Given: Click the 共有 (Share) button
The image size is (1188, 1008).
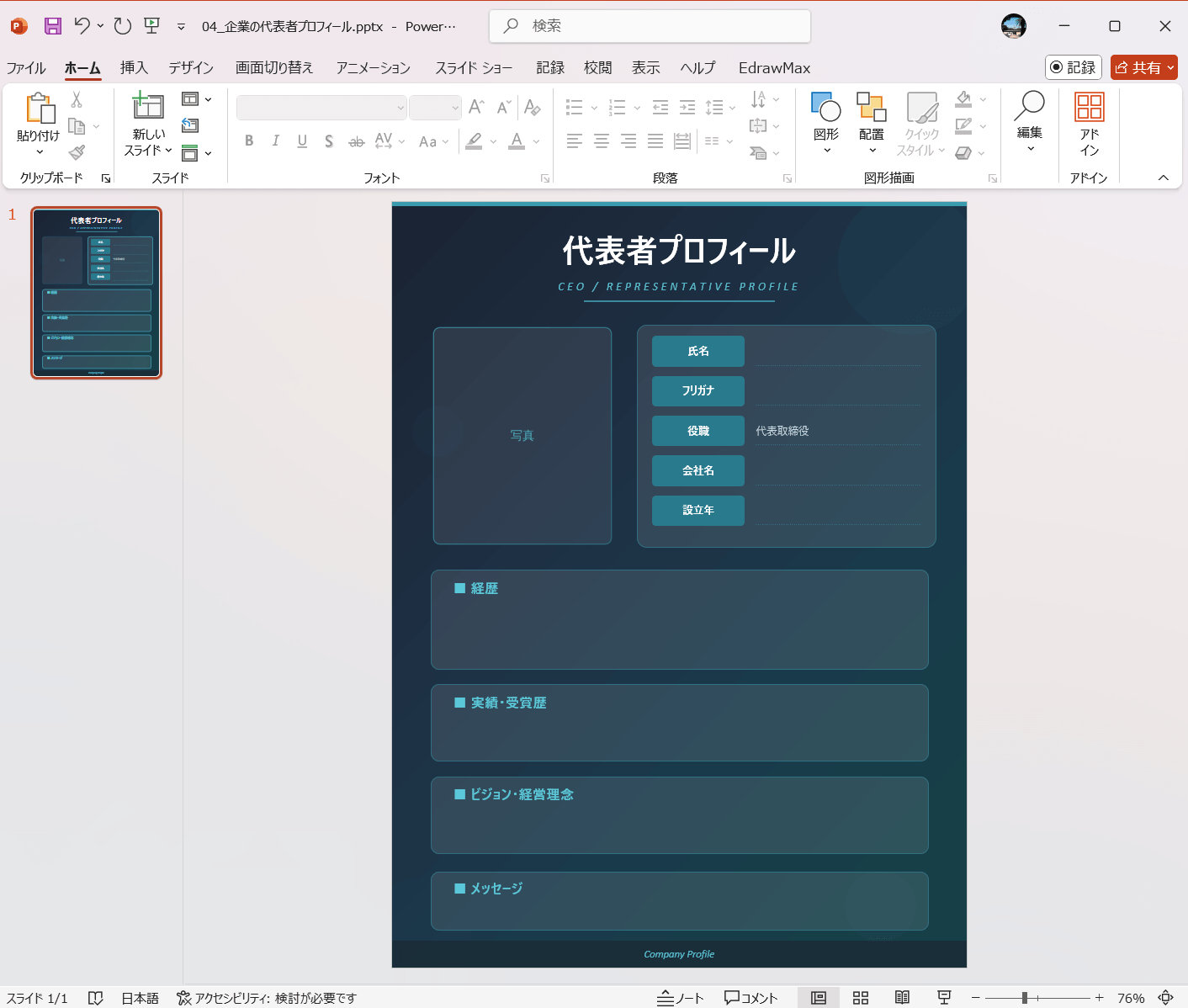Looking at the screenshot, I should [1143, 68].
